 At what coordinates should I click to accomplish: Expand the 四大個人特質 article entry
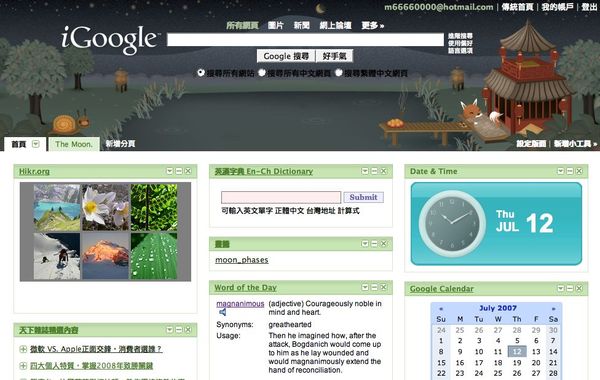coord(23,366)
